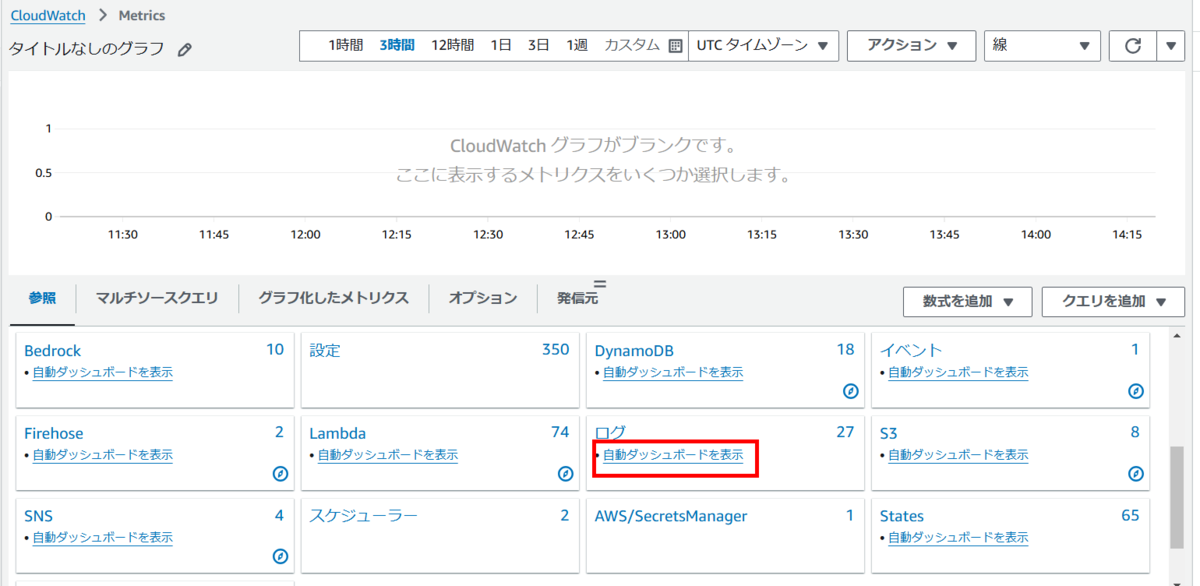
Task: Show automatic dashboard for S3
Action: point(958,455)
